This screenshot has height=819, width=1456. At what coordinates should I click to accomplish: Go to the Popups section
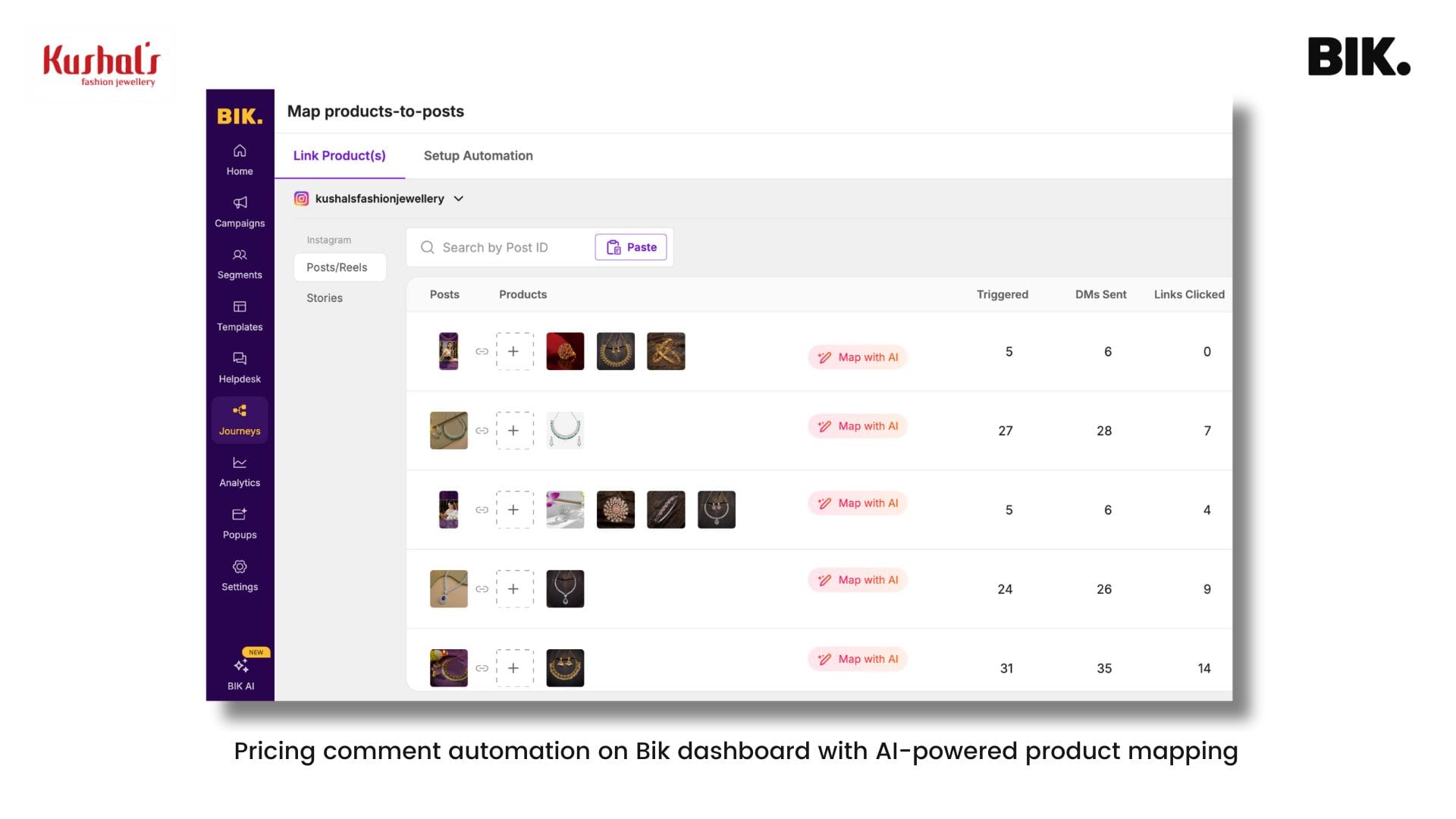tap(240, 522)
